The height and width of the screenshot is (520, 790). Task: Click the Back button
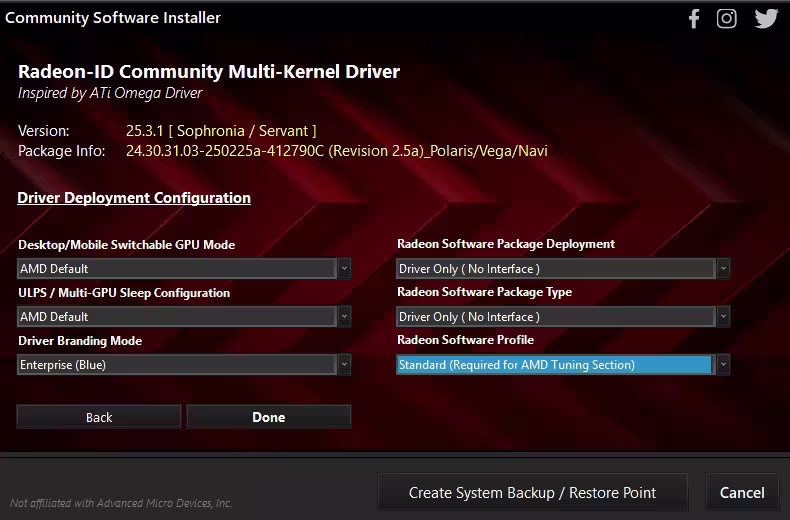click(99, 417)
